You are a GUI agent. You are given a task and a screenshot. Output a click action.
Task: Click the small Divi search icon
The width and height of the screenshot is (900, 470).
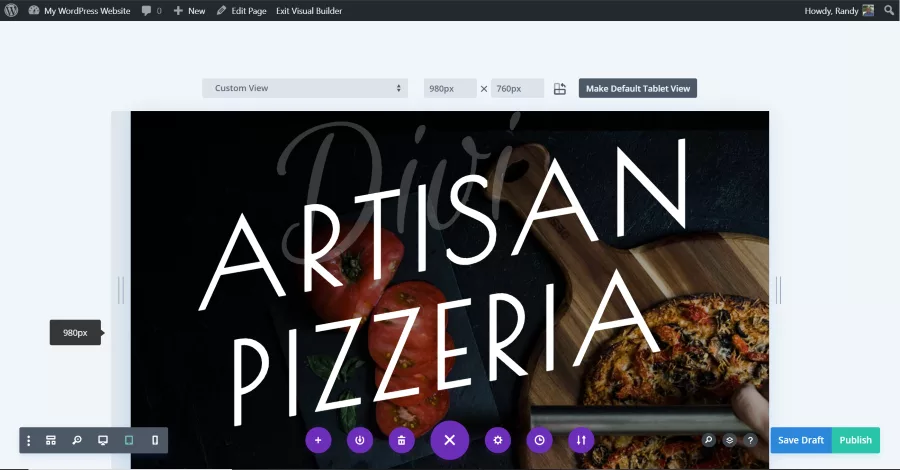(x=709, y=440)
